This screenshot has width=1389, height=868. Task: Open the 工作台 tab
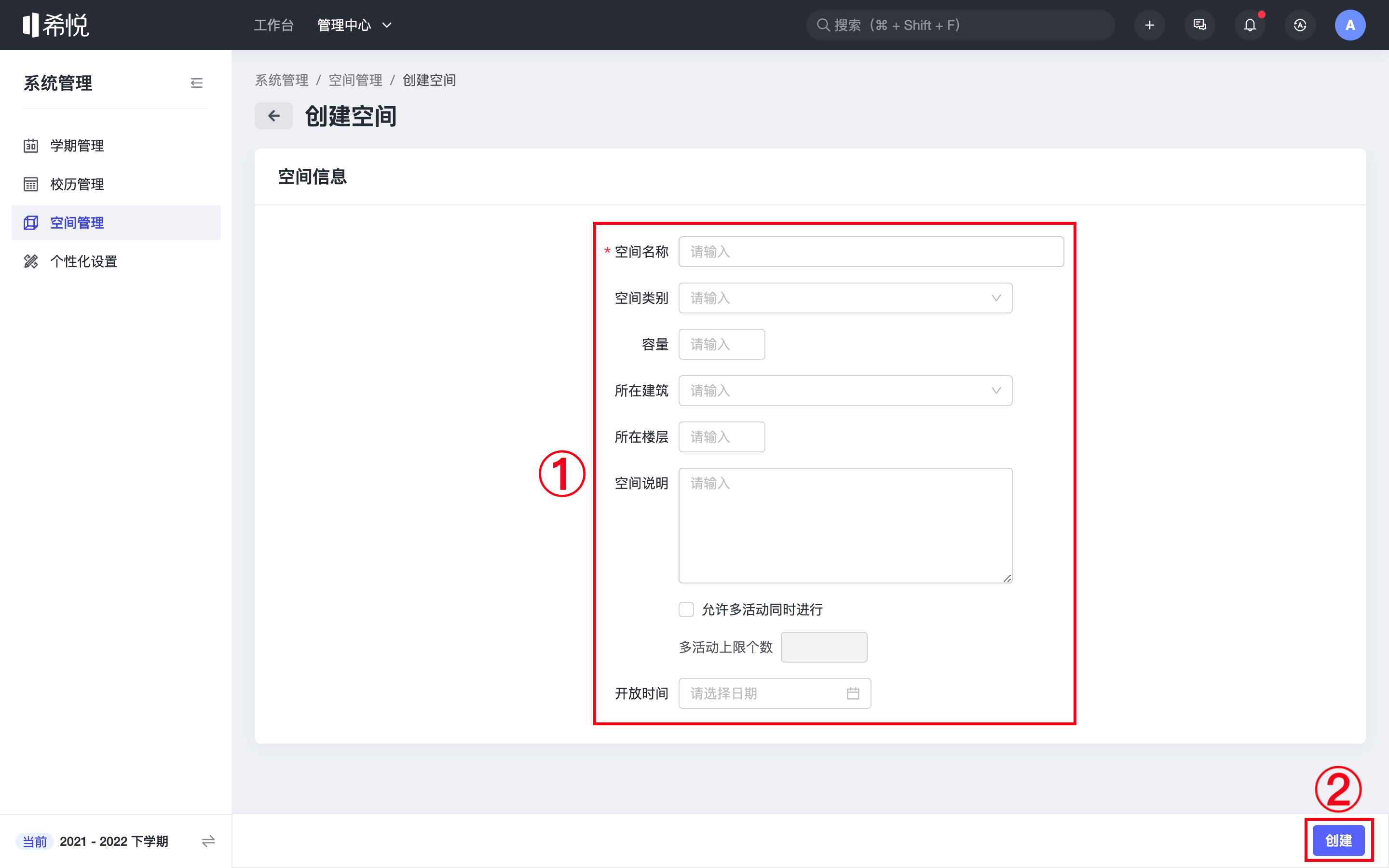pyautogui.click(x=274, y=25)
